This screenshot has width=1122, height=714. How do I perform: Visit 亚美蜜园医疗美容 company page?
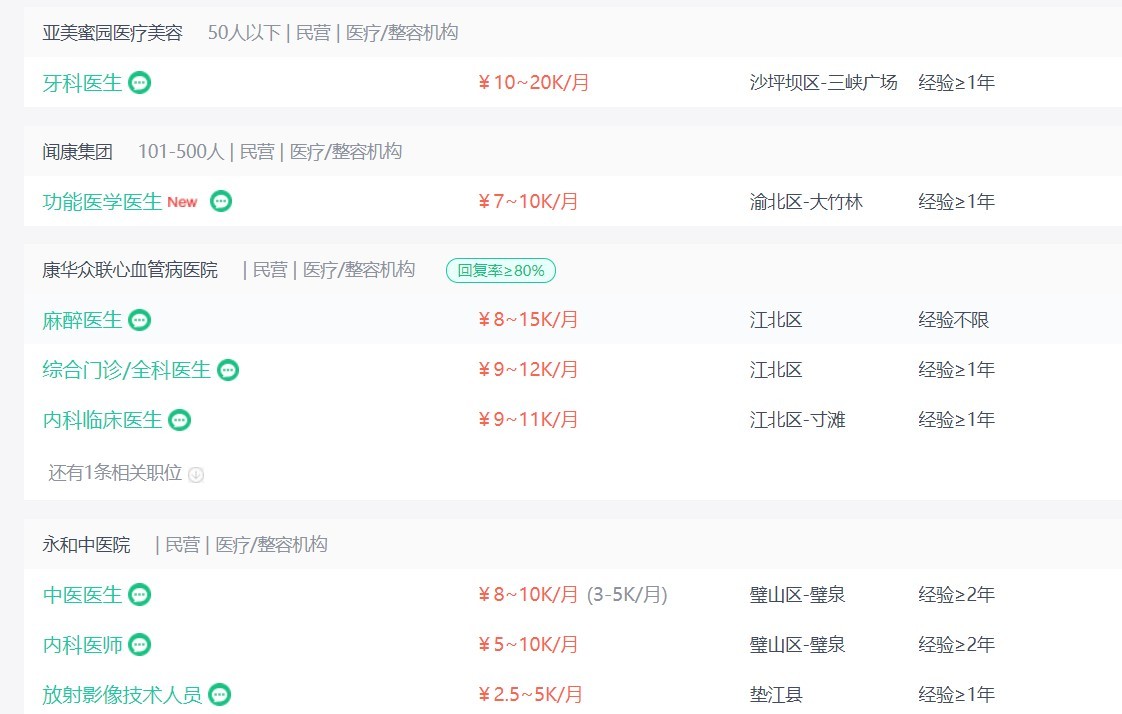pyautogui.click(x=112, y=33)
